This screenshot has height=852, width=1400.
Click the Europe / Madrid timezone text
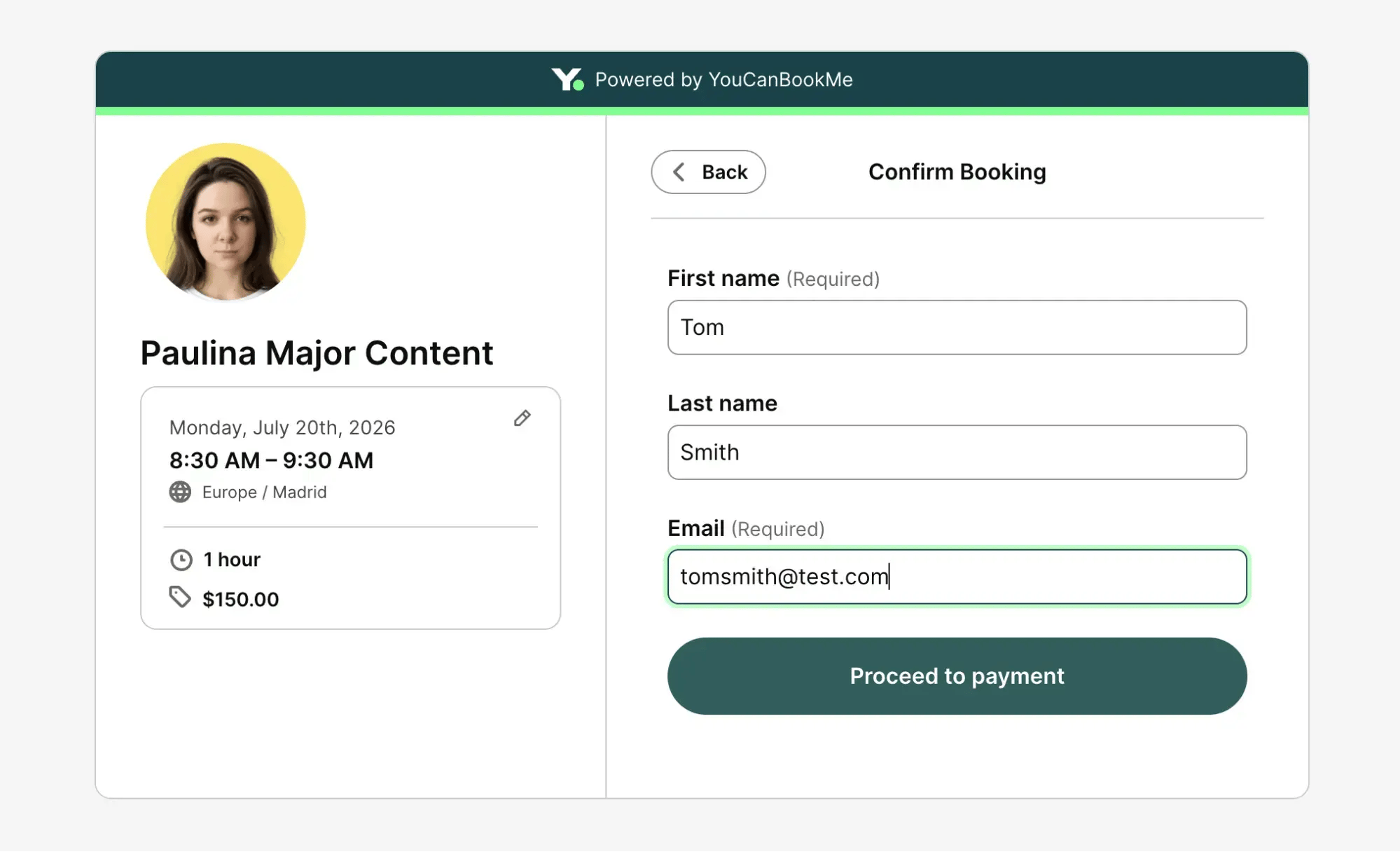(x=264, y=492)
